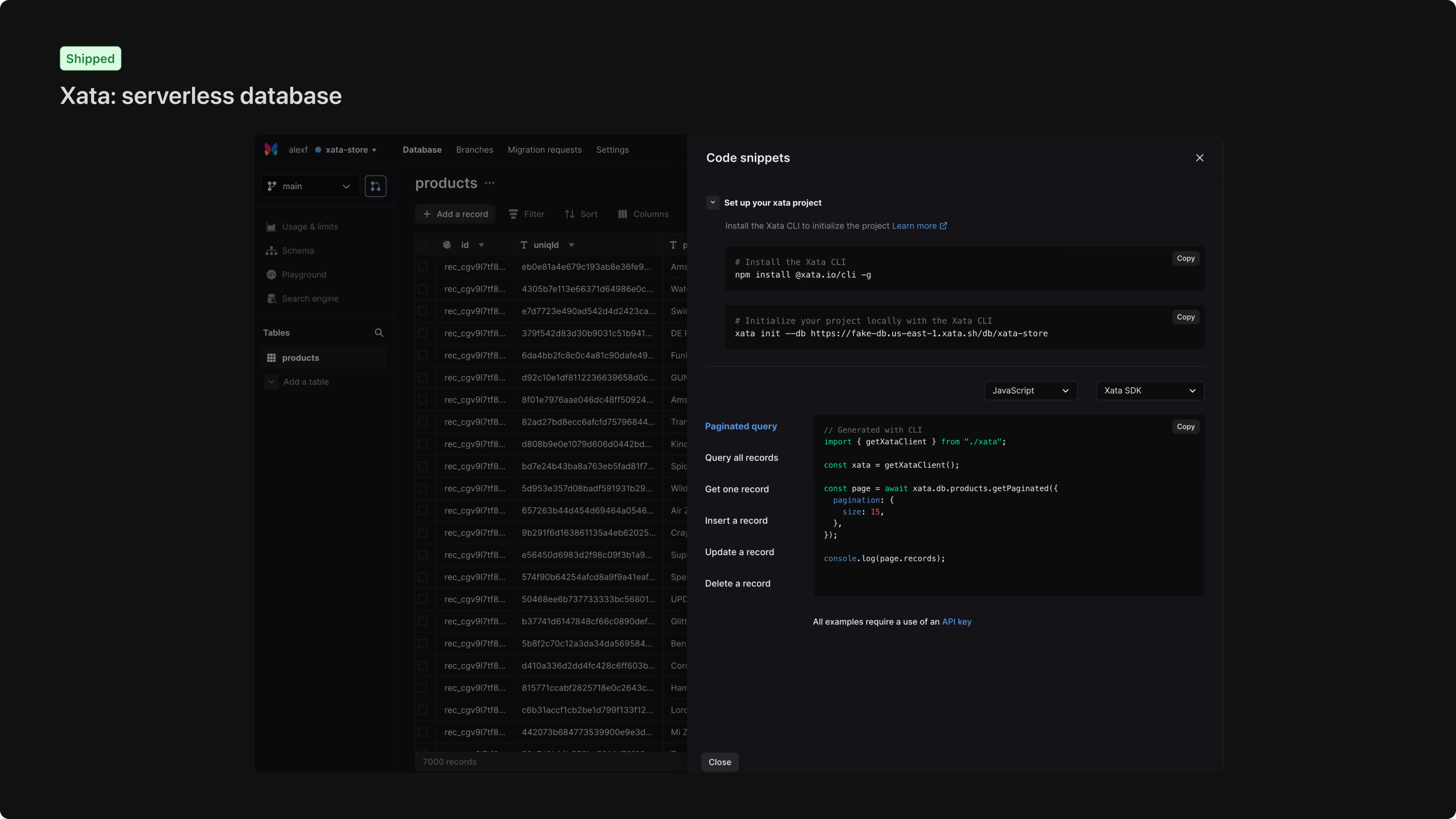Viewport: 1456px width, 819px height.
Task: Open the Search engine section
Action: pos(310,298)
